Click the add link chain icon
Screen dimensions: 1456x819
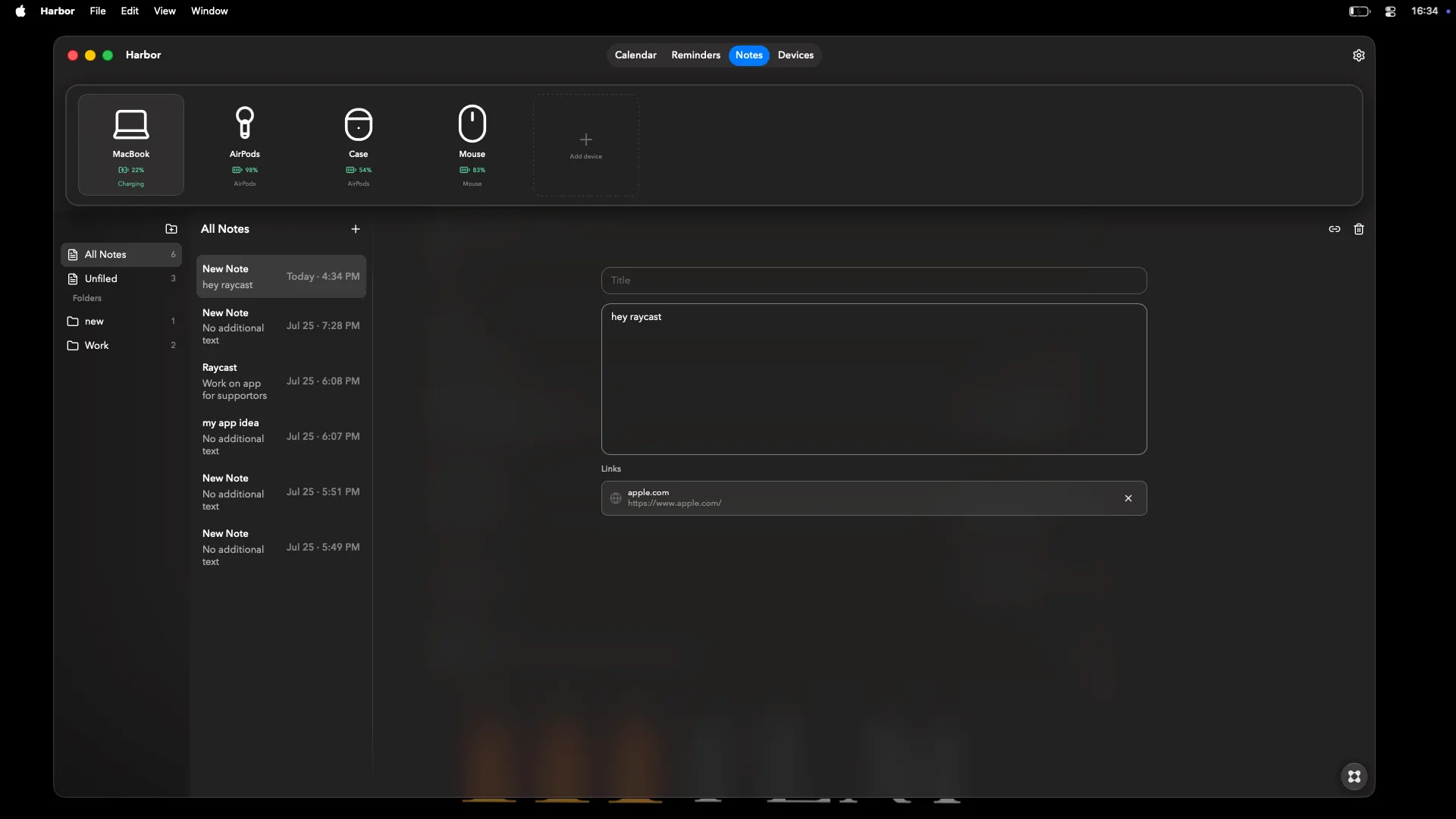(x=1335, y=229)
